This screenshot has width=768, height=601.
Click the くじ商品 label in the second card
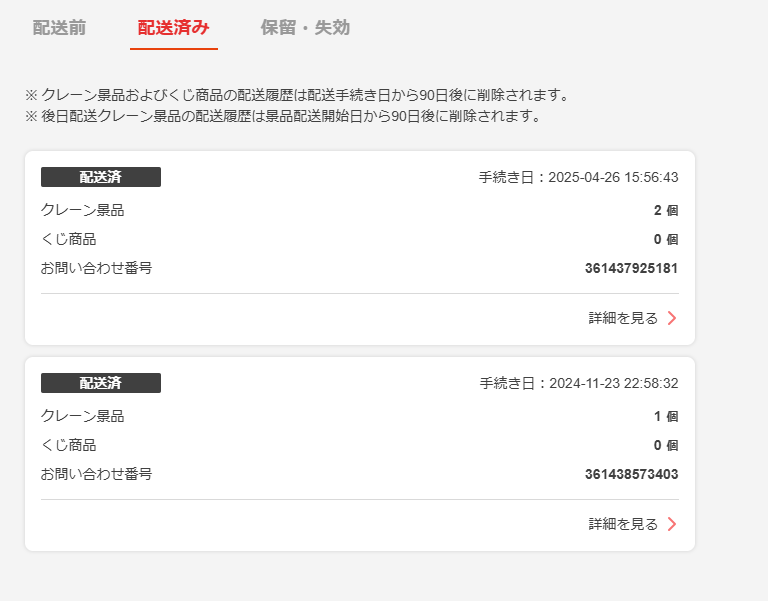[69, 445]
